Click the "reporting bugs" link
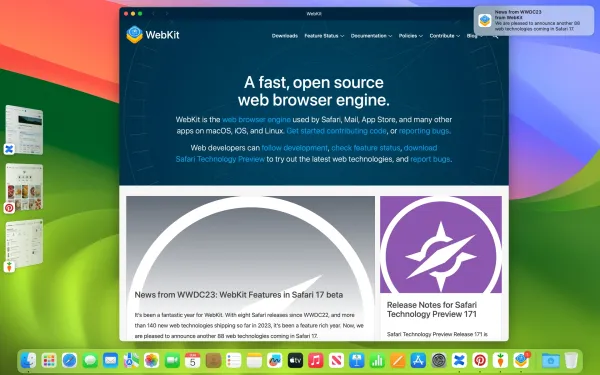This screenshot has height=375, width=600. (x=424, y=131)
